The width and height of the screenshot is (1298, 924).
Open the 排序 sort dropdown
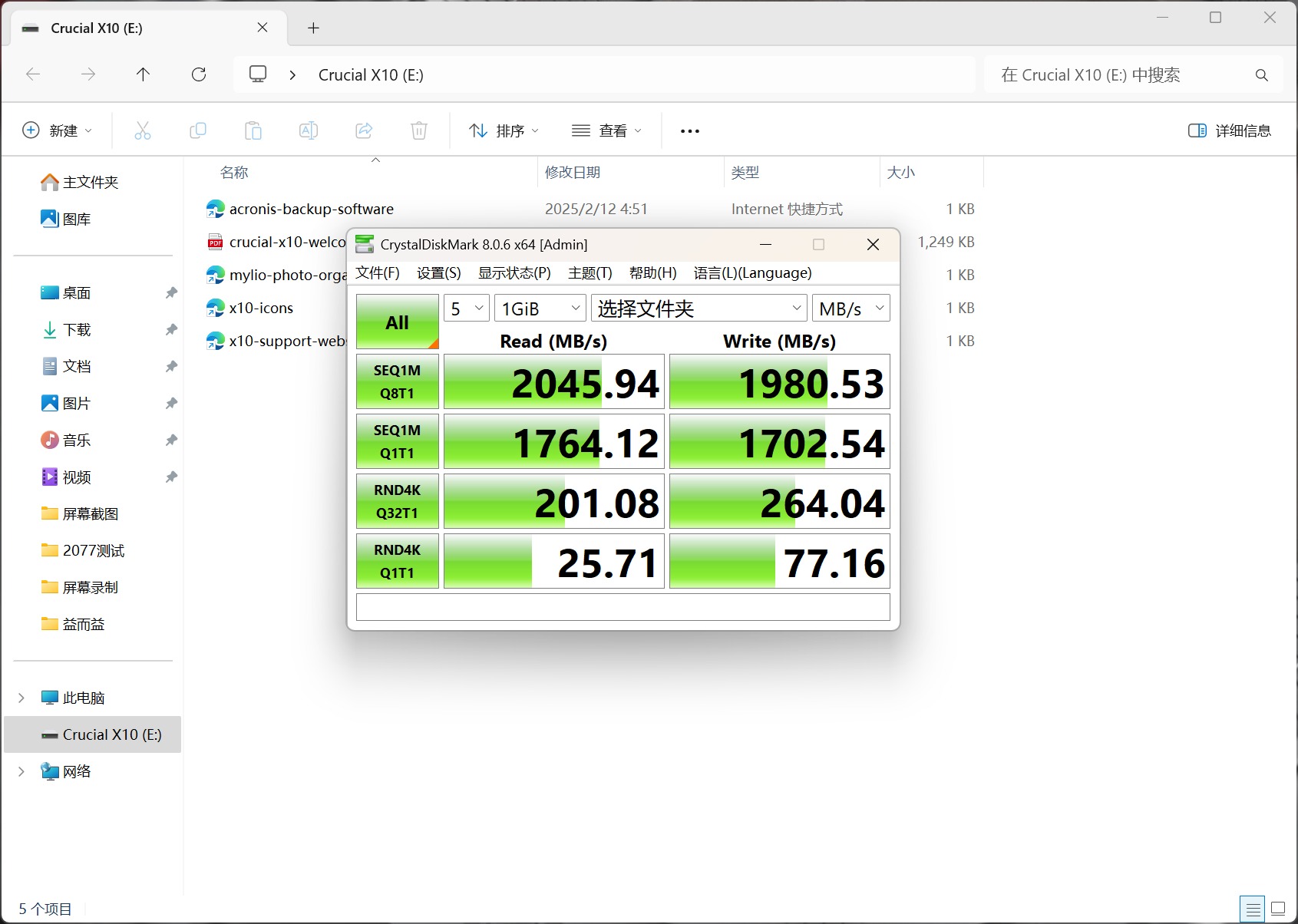(x=504, y=130)
